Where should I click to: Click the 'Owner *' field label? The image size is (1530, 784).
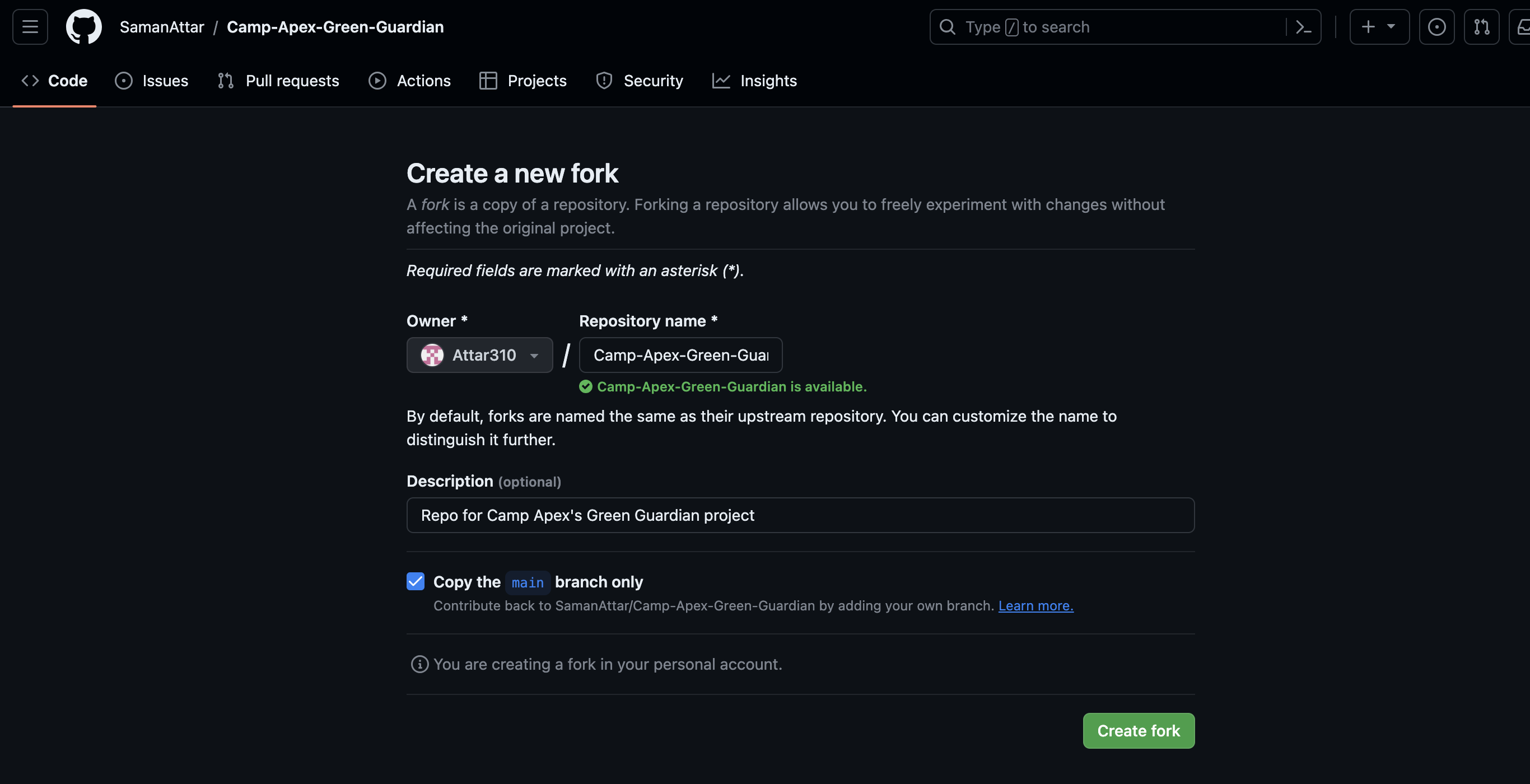click(x=437, y=321)
